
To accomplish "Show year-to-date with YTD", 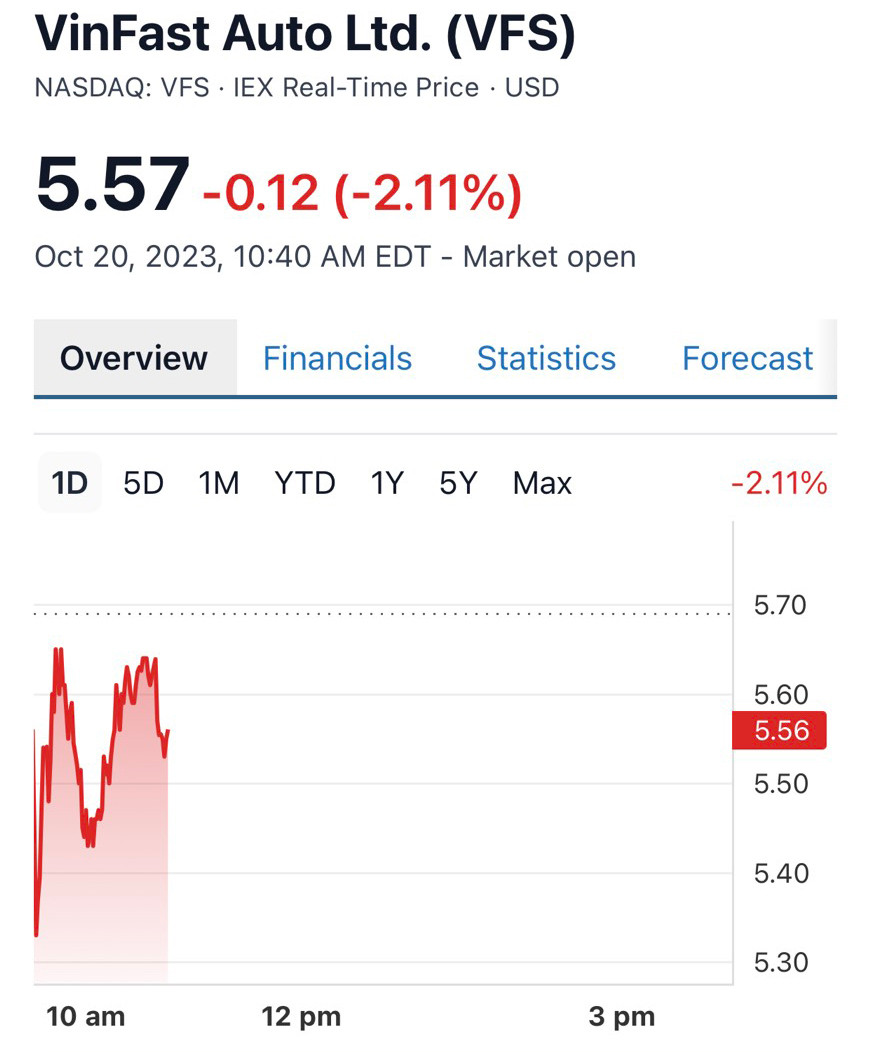I will point(305,483).
